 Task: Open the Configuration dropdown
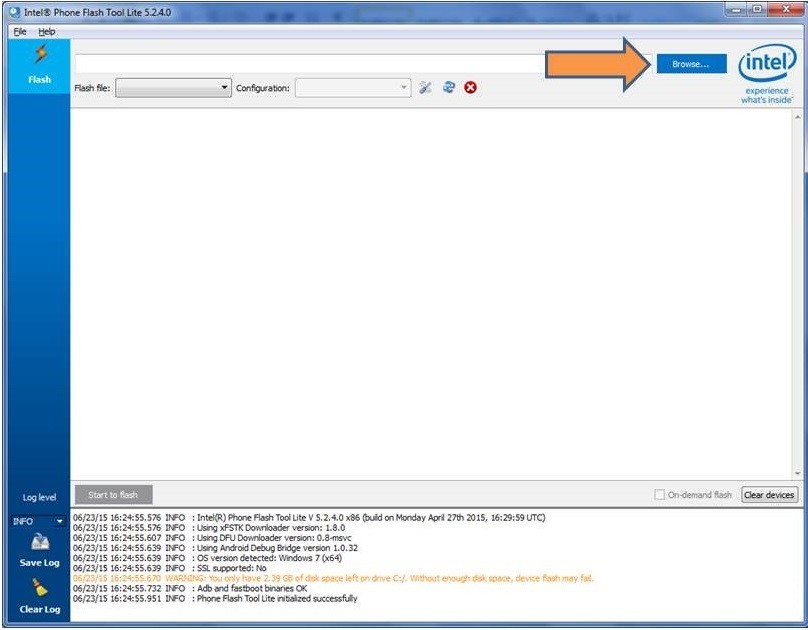coord(353,88)
